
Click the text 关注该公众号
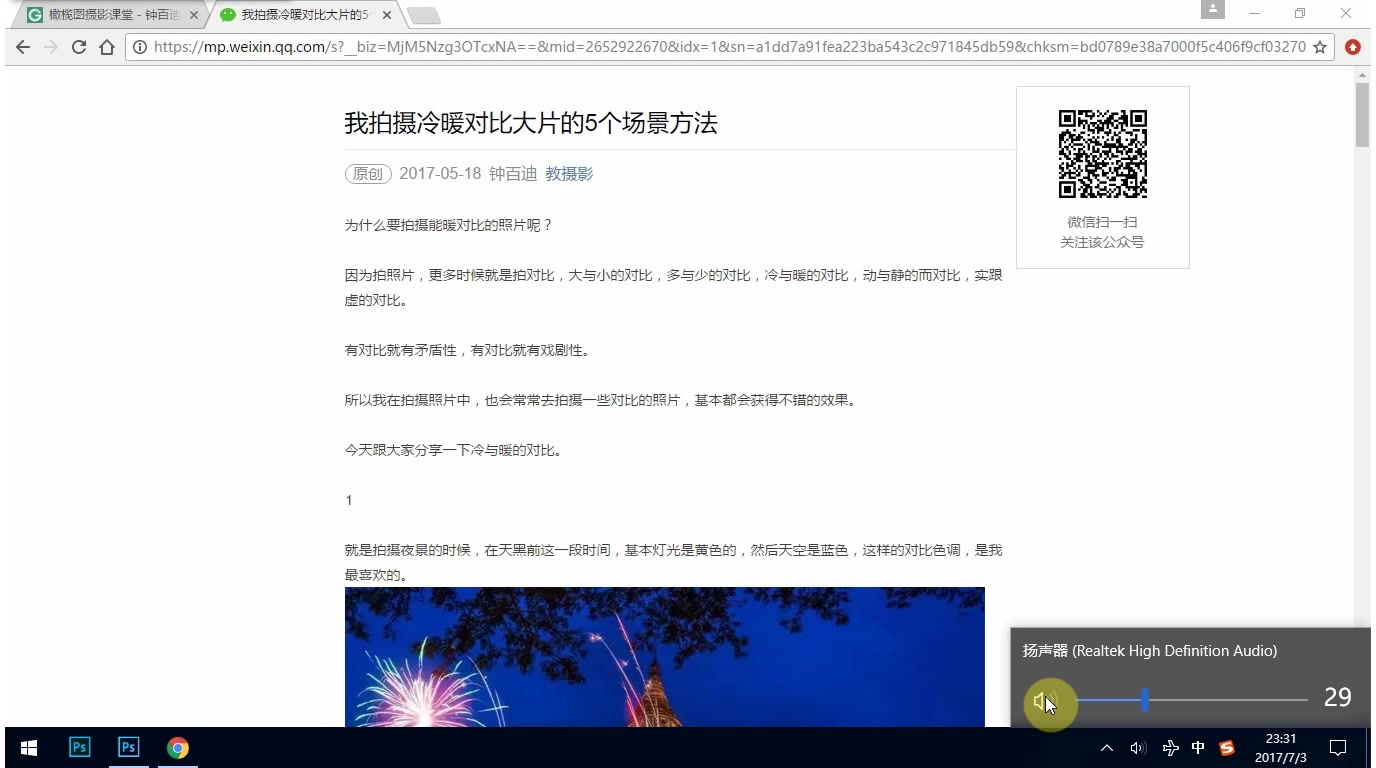(1102, 242)
